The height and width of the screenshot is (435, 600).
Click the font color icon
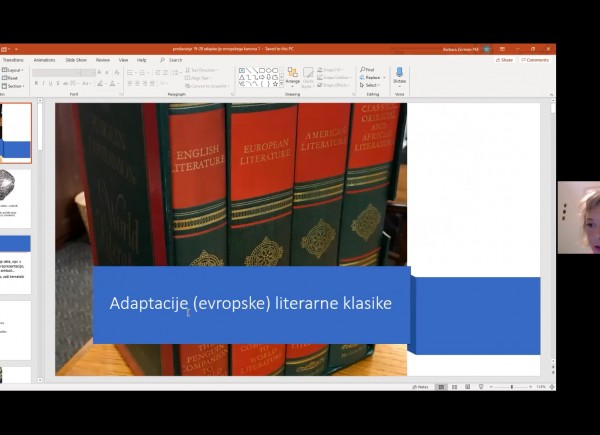(x=113, y=83)
